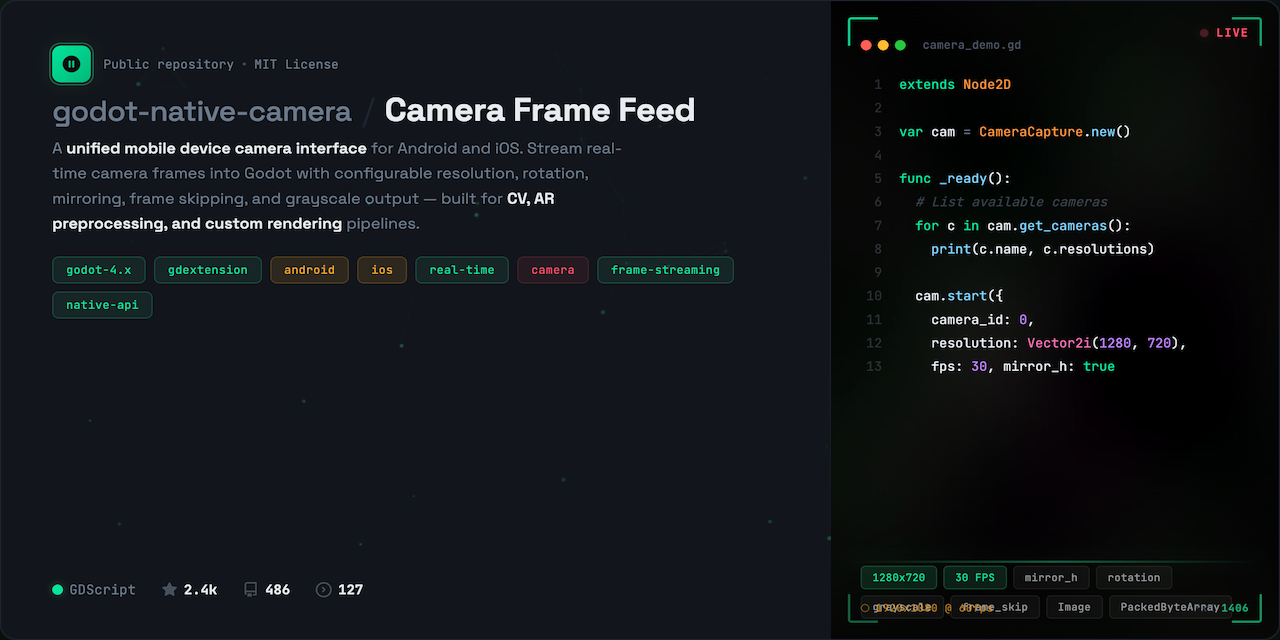Click line number 13 in gutter

[x=874, y=367]
